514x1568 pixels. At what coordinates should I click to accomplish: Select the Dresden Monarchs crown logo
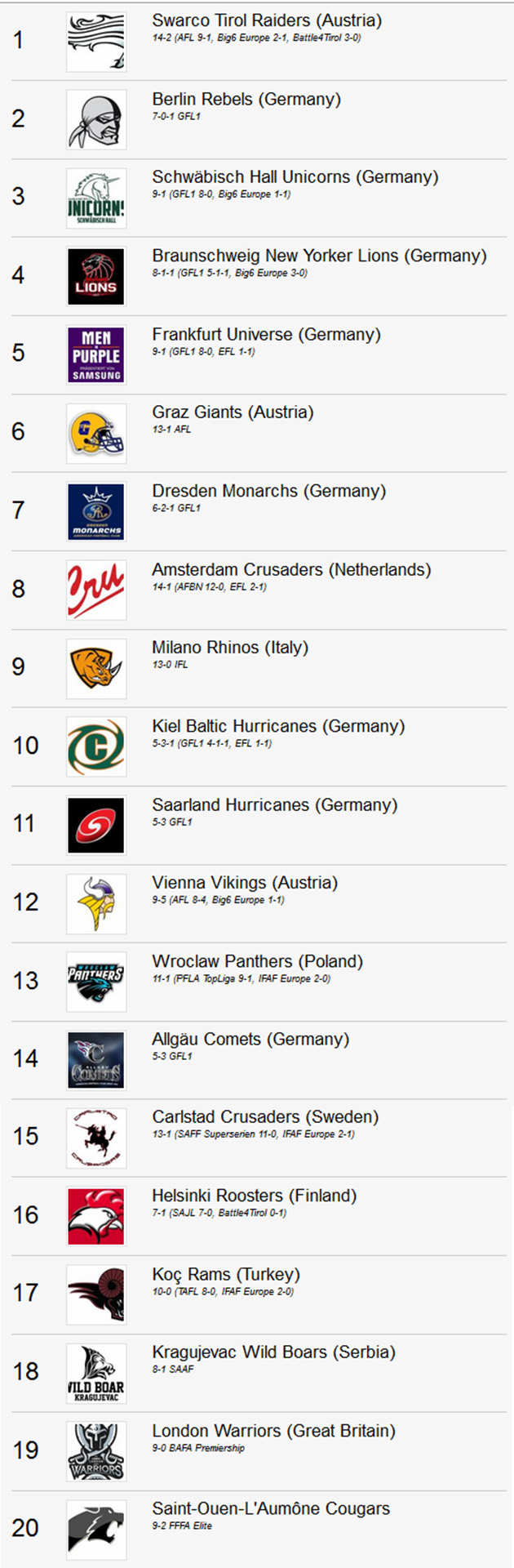(x=96, y=512)
